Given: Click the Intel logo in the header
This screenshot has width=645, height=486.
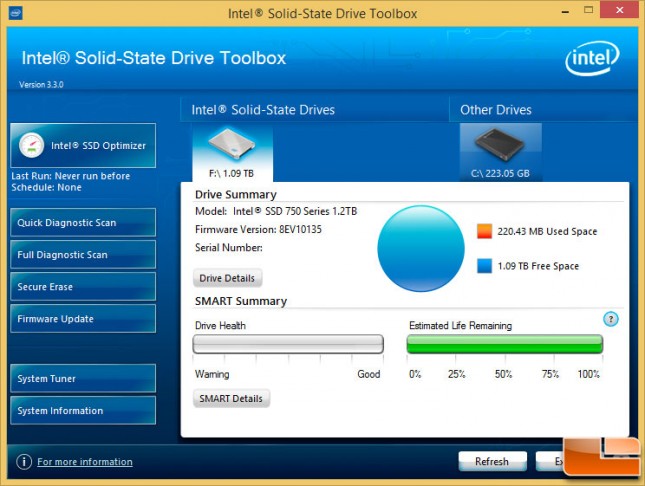Looking at the screenshot, I should [x=592, y=58].
